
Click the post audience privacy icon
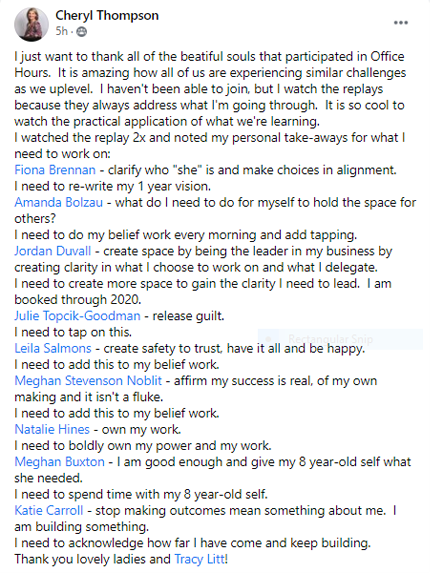pos(82,32)
